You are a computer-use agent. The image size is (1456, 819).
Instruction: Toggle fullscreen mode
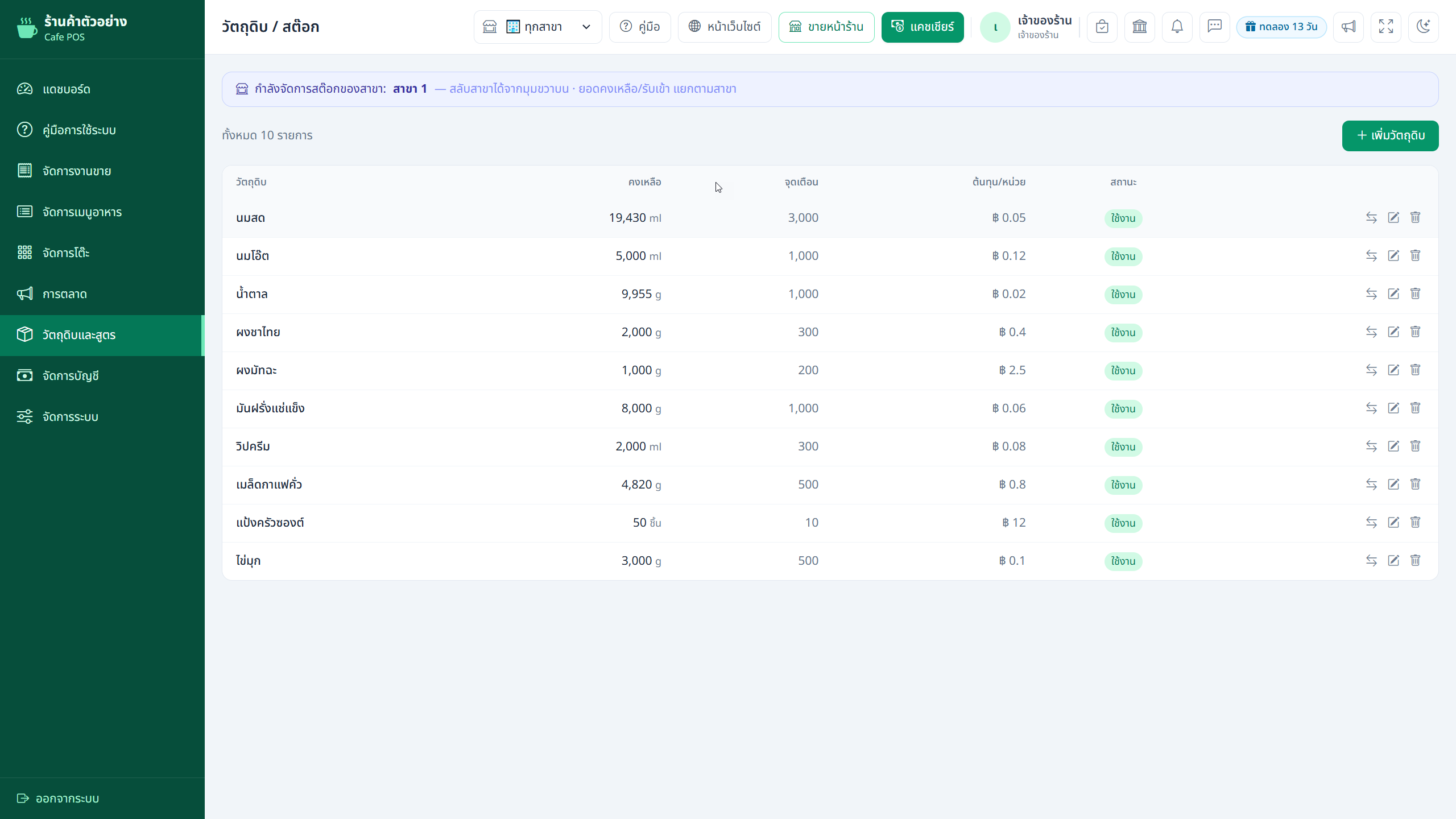click(1386, 27)
